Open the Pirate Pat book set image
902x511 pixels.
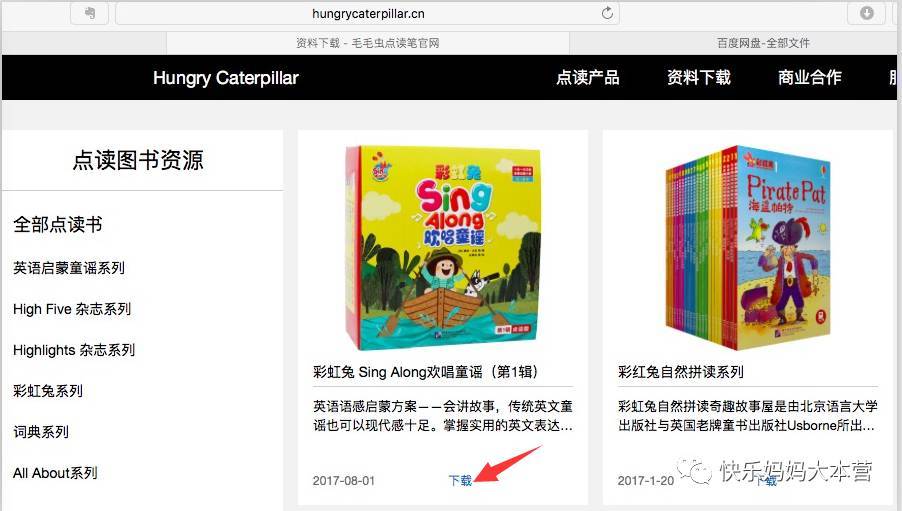tap(748, 247)
